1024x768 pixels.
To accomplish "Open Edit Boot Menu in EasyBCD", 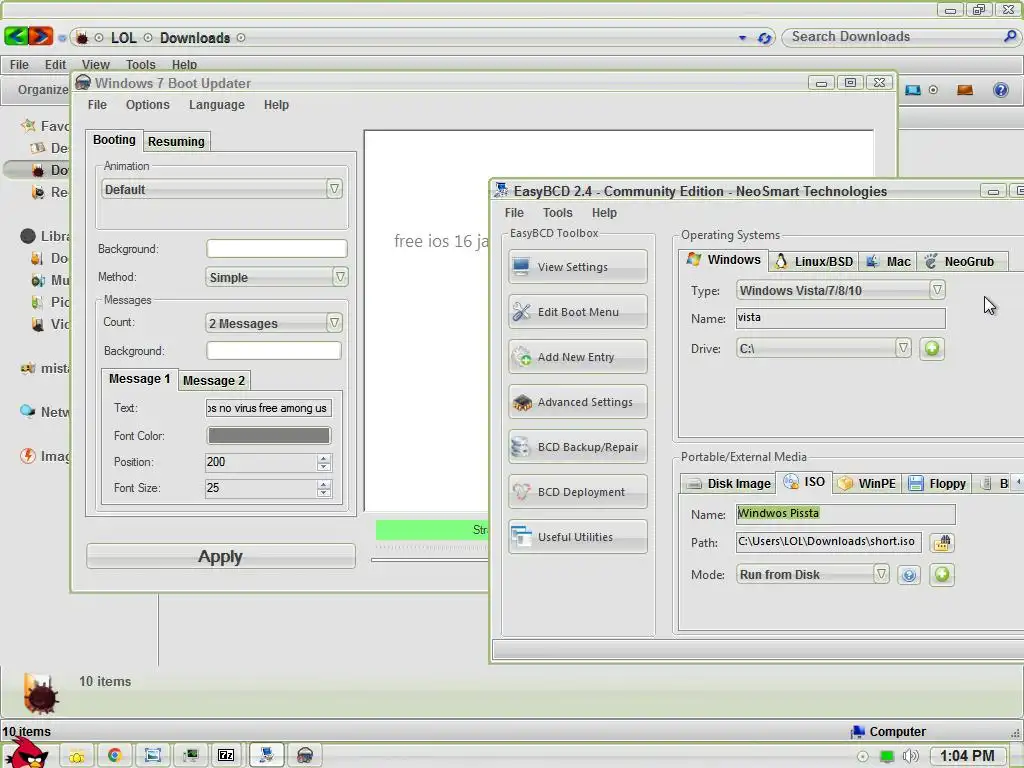I will pyautogui.click(x=577, y=312).
